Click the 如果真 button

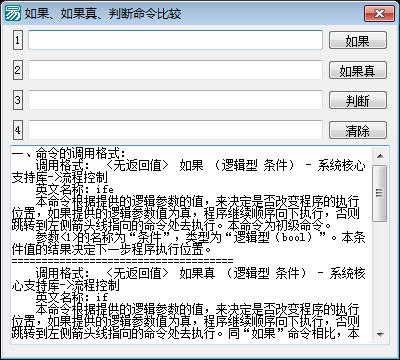coord(358,70)
